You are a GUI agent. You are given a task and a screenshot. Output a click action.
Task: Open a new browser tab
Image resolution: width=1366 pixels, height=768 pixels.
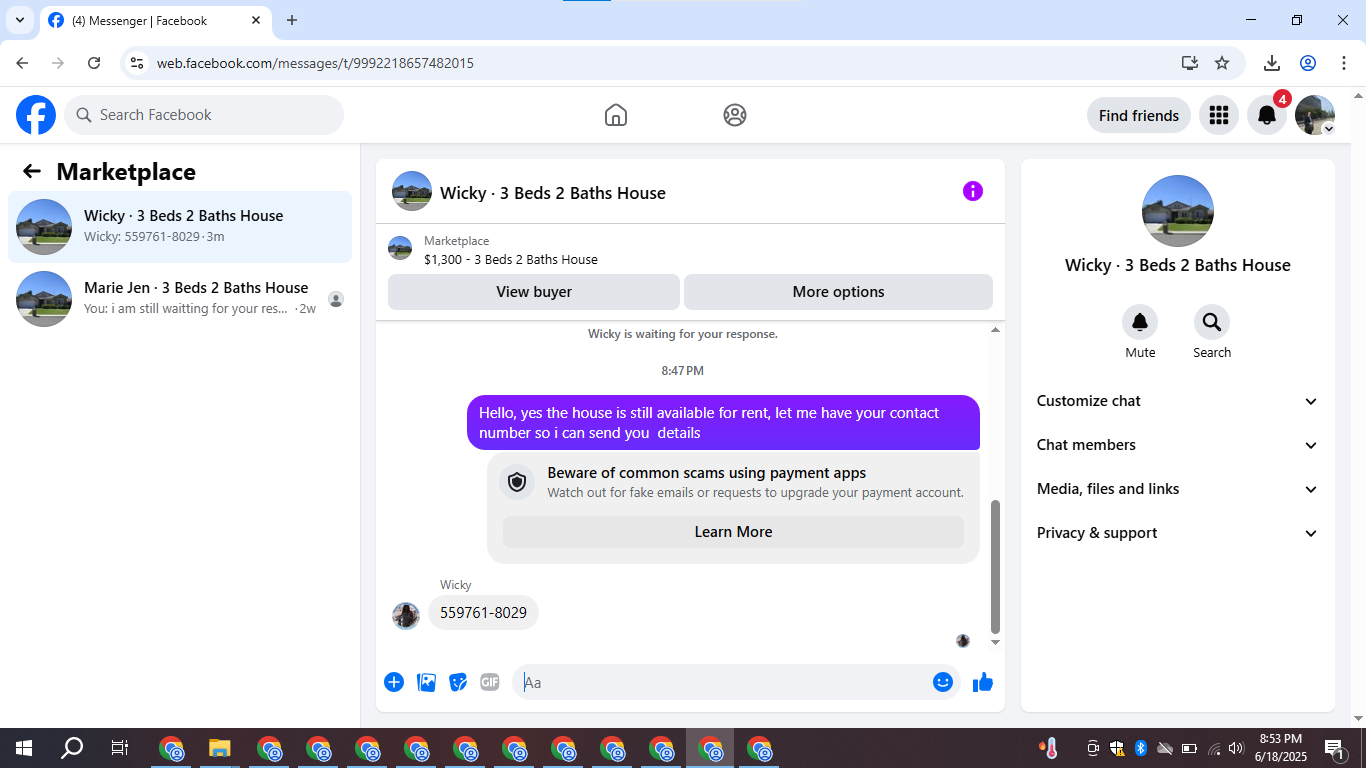click(292, 20)
